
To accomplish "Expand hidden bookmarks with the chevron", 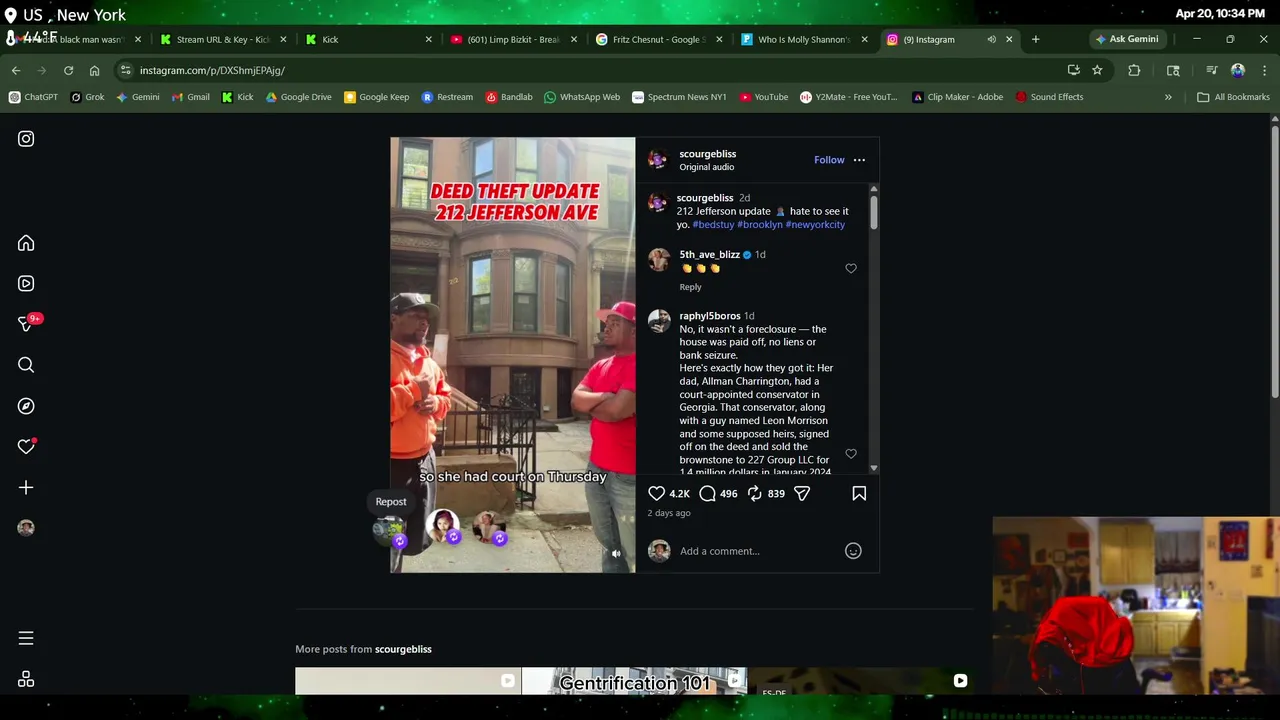I will click(x=1168, y=97).
